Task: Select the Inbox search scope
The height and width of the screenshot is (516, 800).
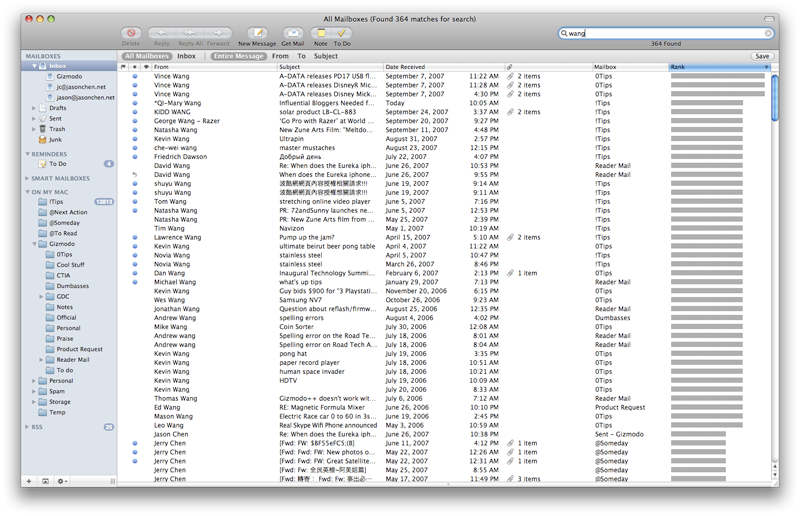Action: (x=186, y=56)
